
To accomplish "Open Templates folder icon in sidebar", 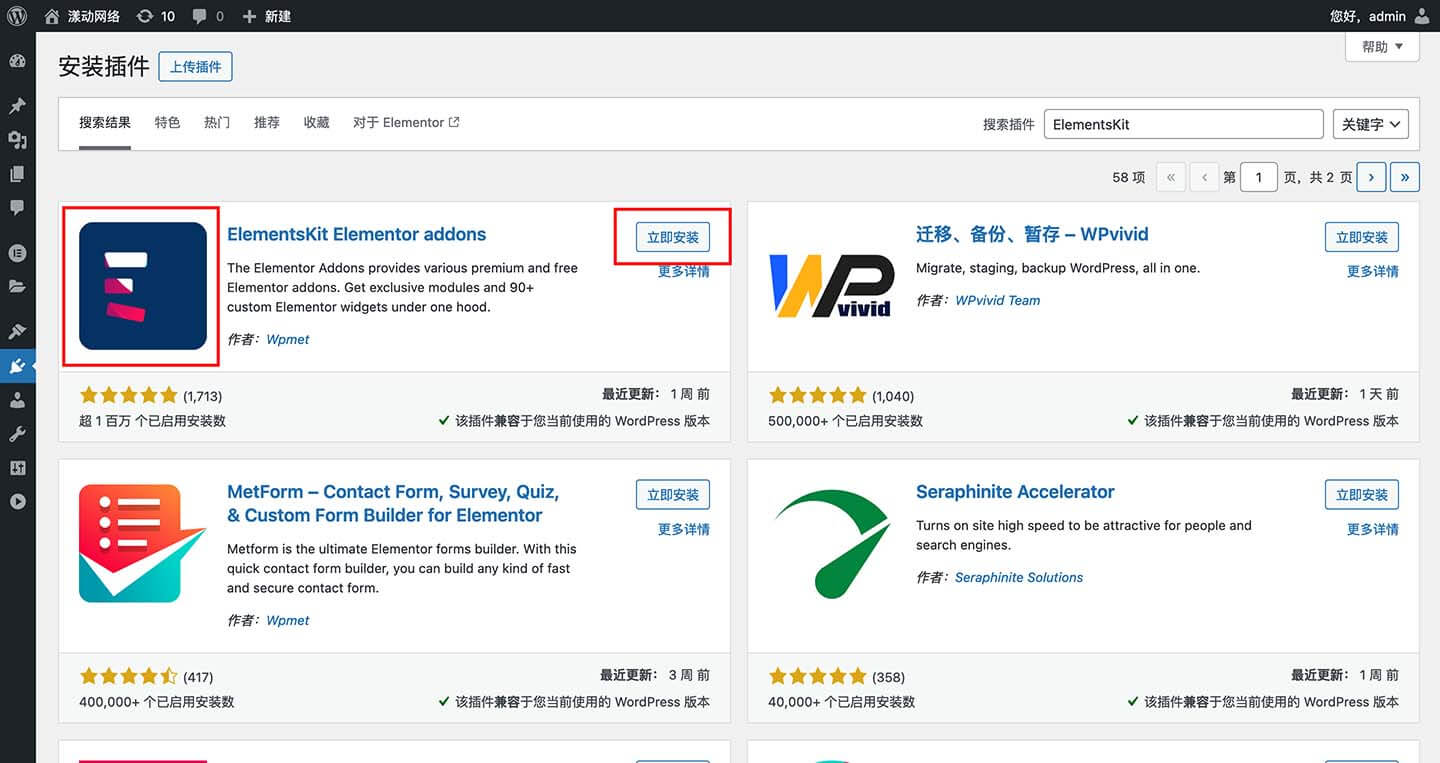I will coord(17,287).
